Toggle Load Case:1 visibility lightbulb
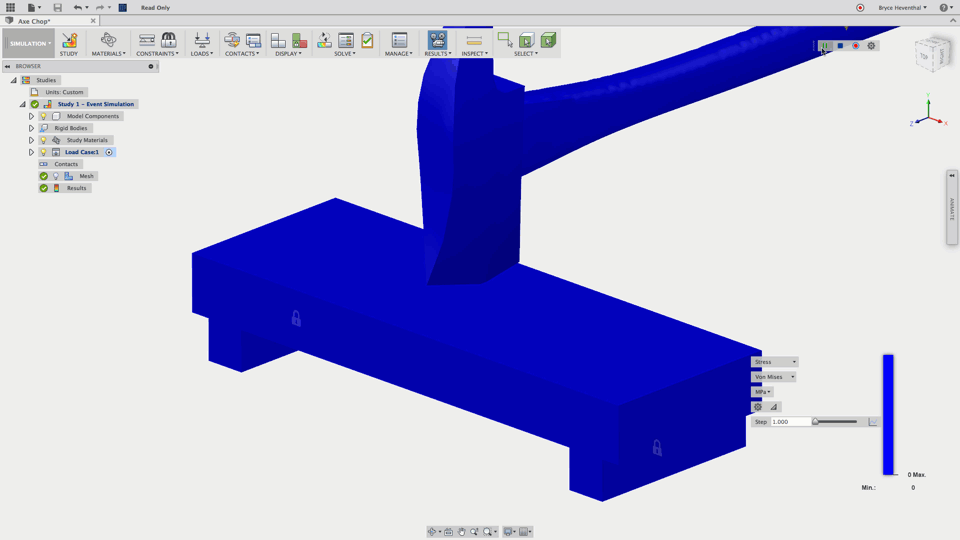 (43, 152)
